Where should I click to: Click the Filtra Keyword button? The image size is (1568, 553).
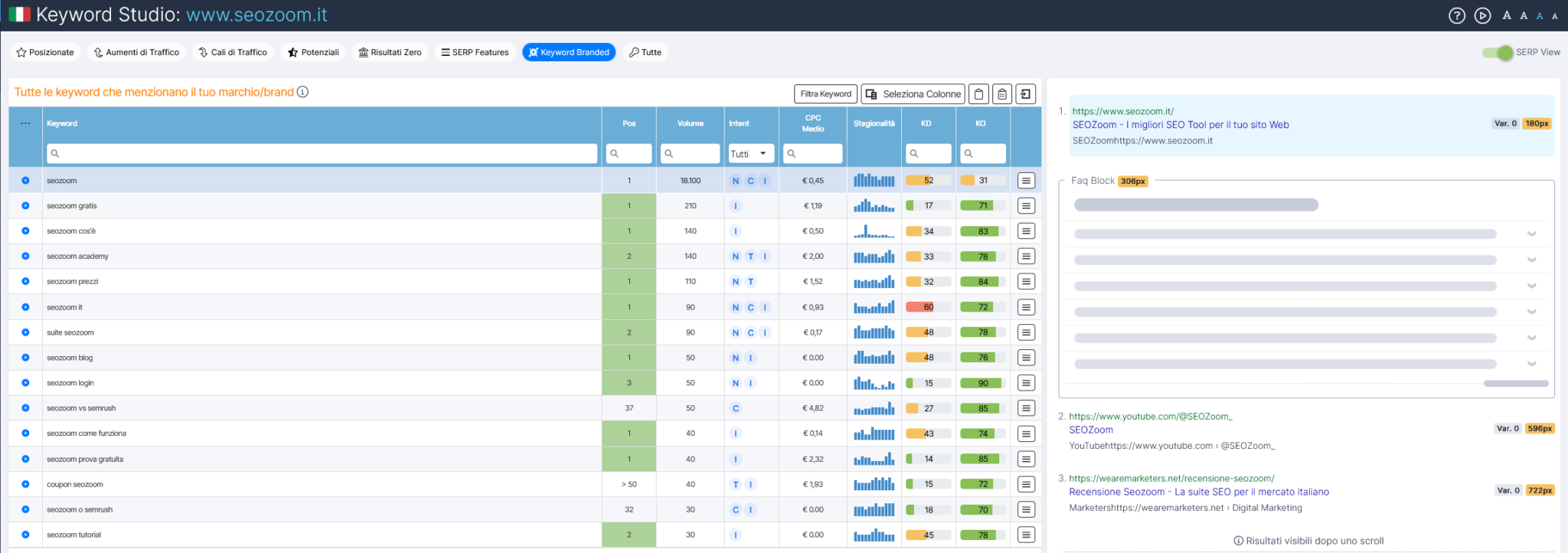[825, 94]
